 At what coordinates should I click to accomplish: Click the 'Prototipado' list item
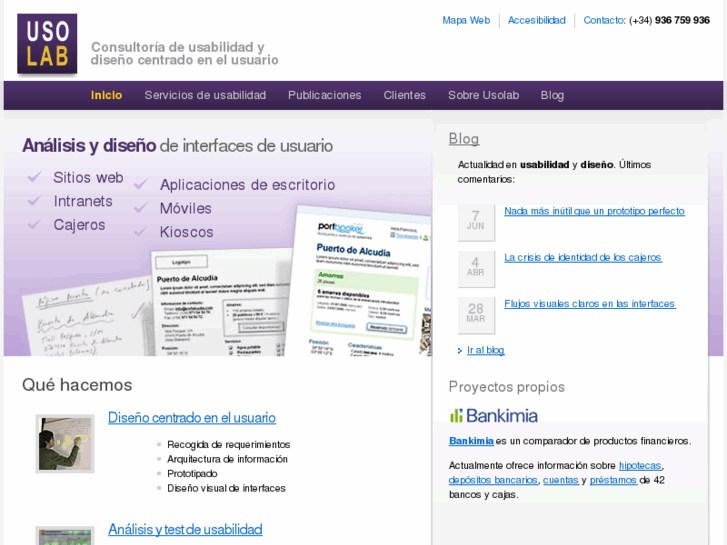pyautogui.click(x=192, y=474)
